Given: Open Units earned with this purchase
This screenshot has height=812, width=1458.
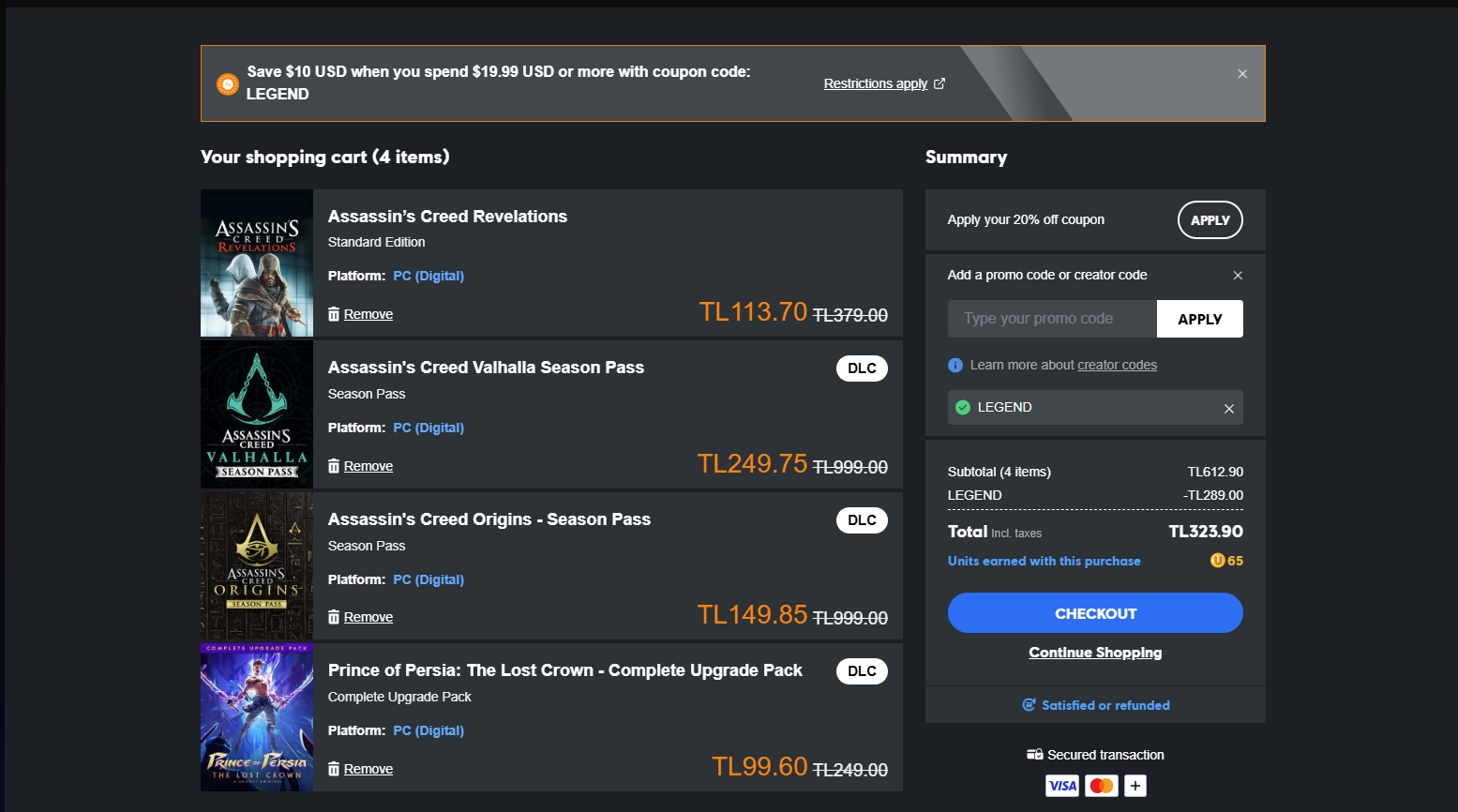Looking at the screenshot, I should (1044, 561).
